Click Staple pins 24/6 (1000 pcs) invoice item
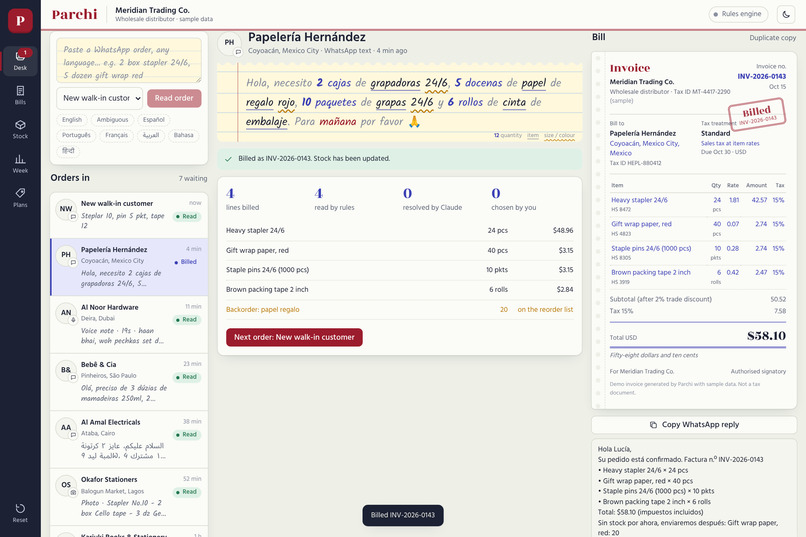Viewport: 806px width, 537px height. [x=651, y=249]
